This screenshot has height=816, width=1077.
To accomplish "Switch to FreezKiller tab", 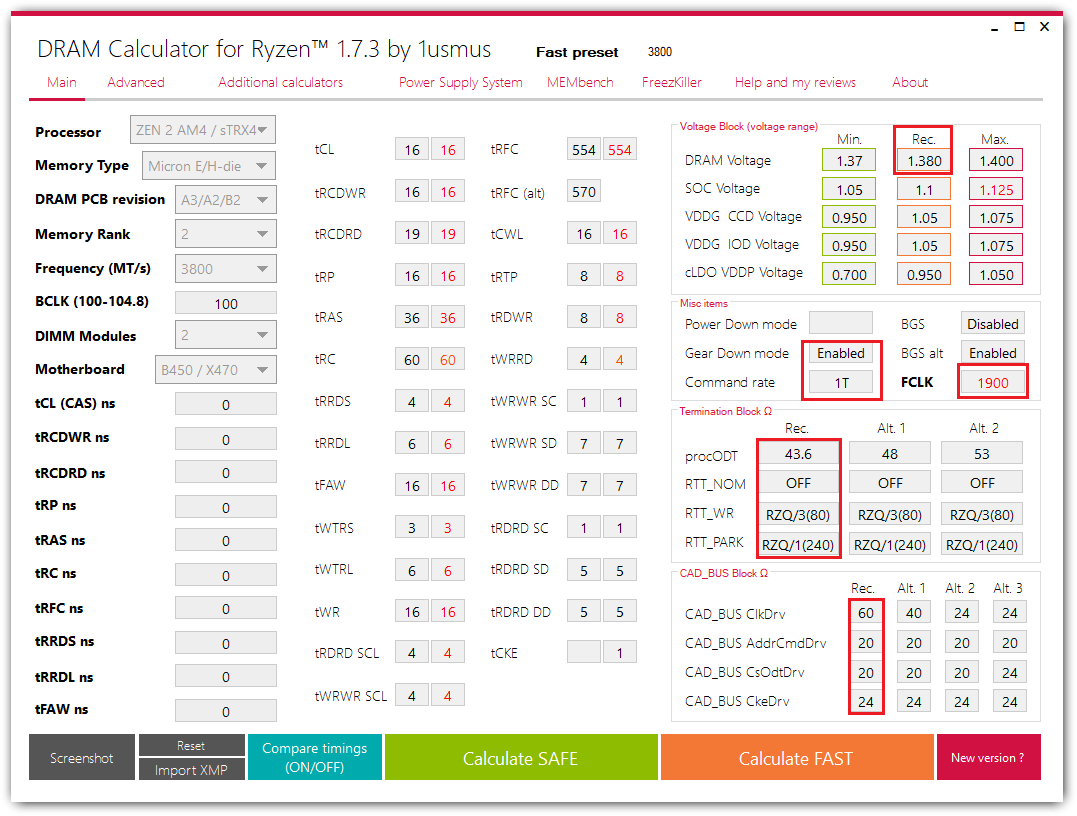I will [672, 82].
